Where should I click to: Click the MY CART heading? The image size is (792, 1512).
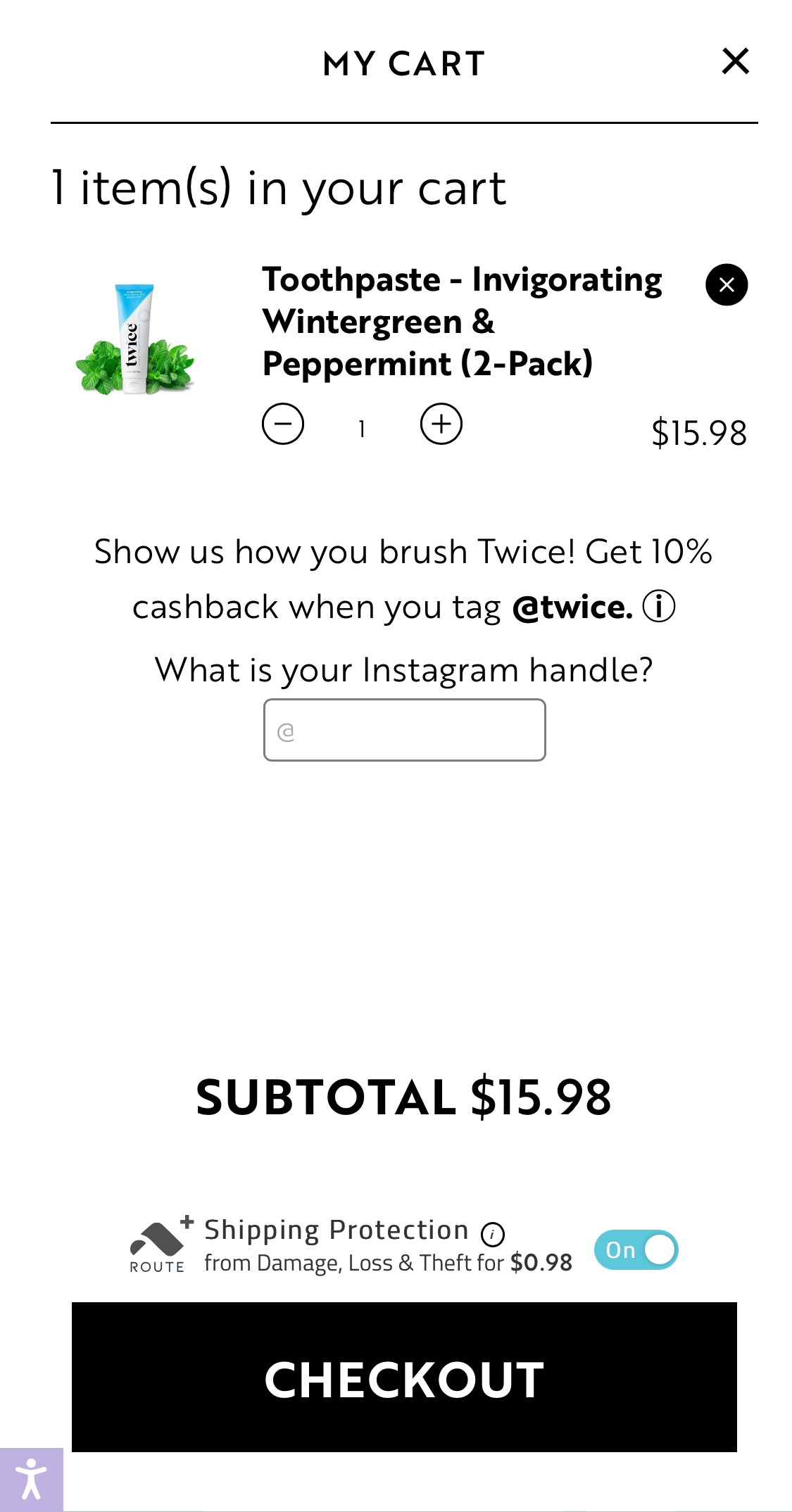tap(403, 64)
